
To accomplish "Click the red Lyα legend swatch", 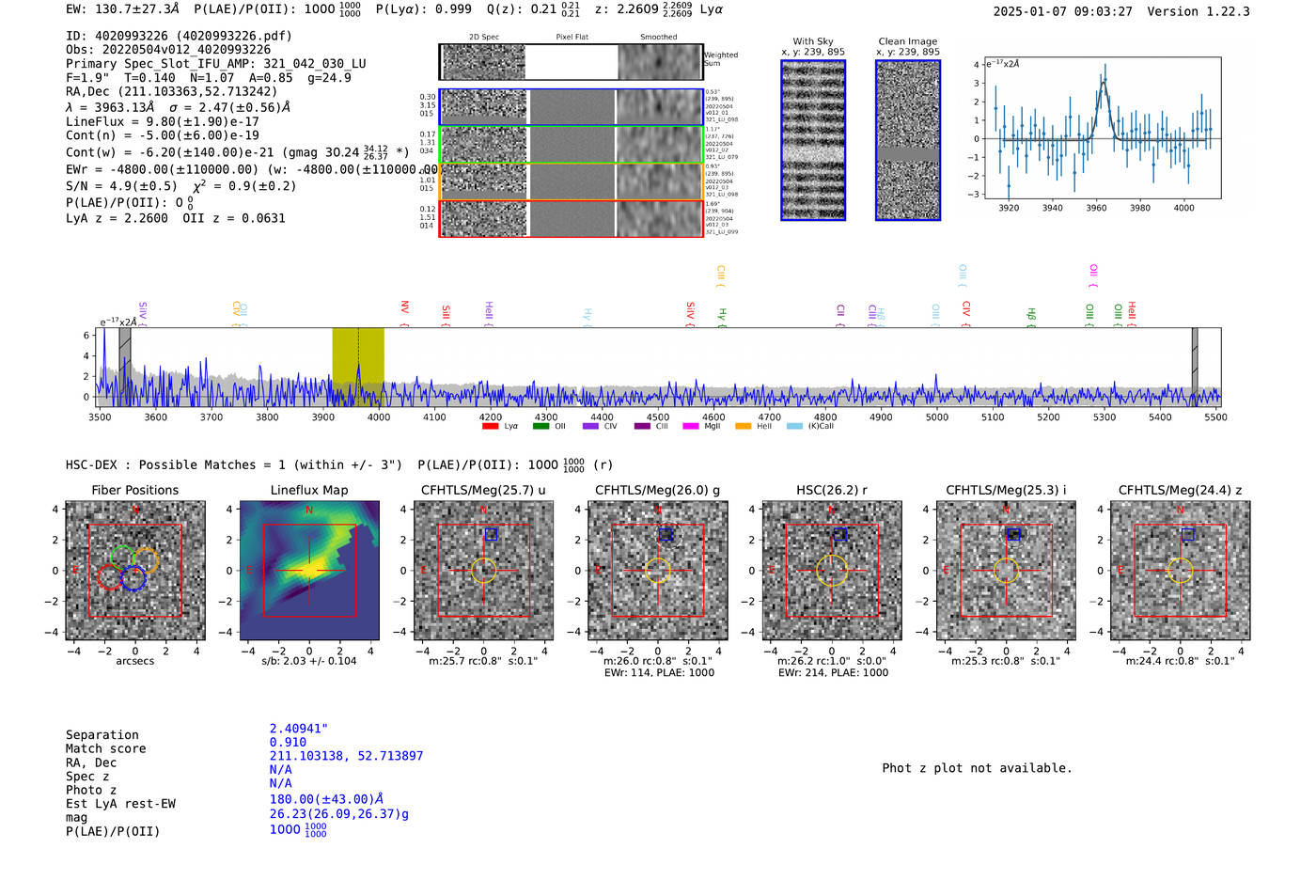I will [490, 427].
